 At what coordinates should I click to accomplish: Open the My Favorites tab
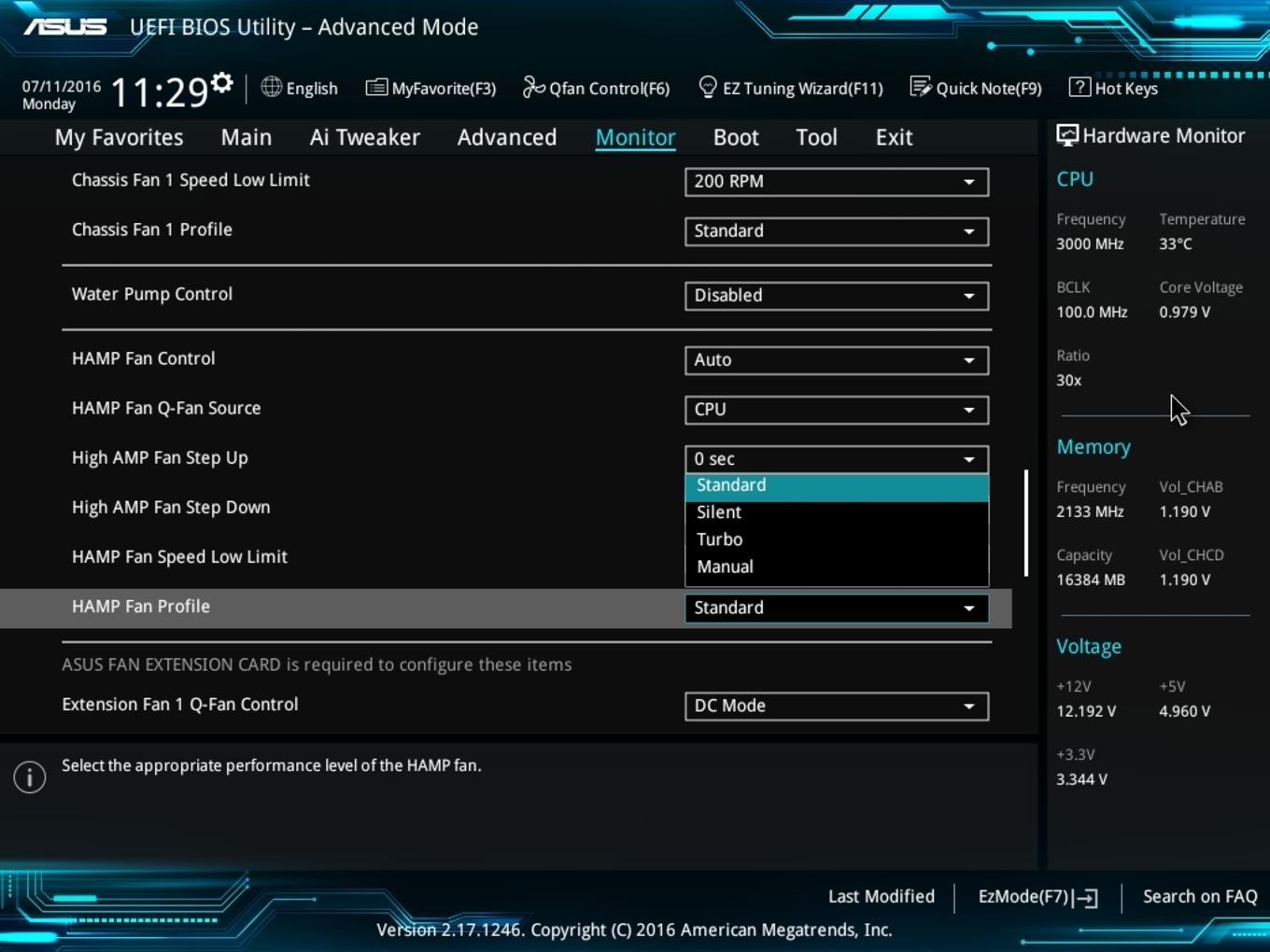pos(119,137)
